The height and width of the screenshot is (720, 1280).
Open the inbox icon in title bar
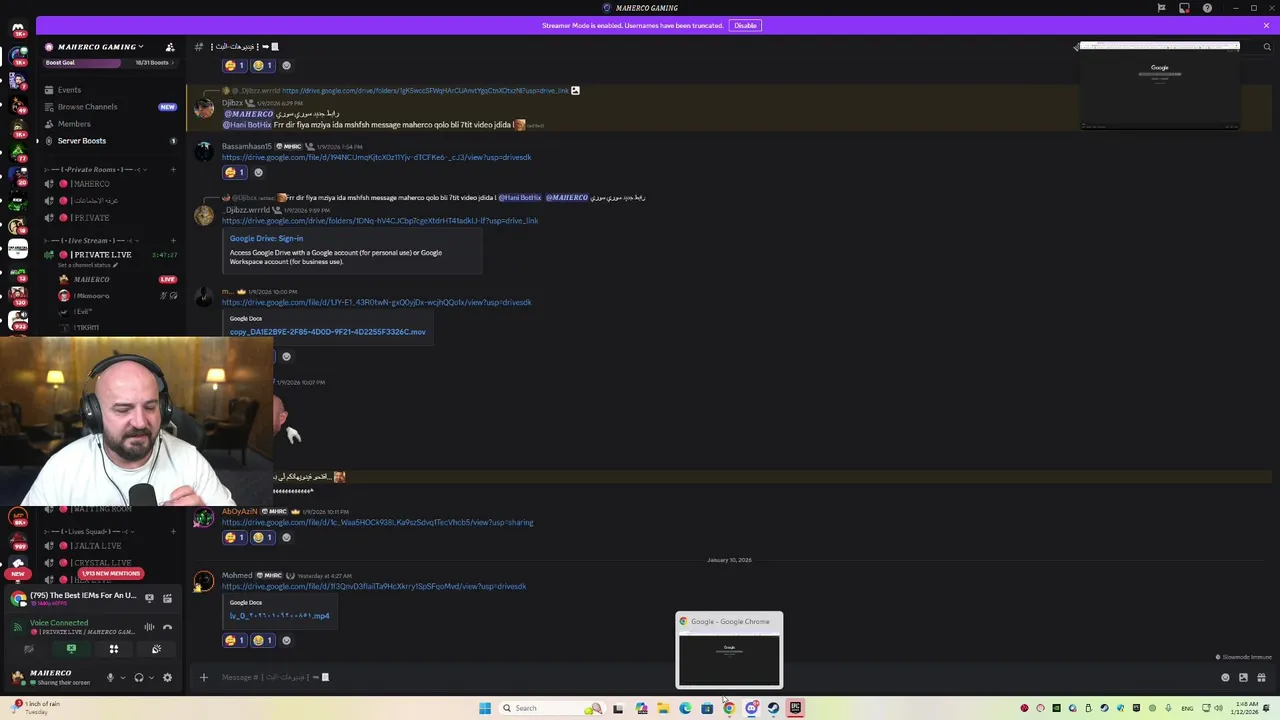[x=1184, y=8]
